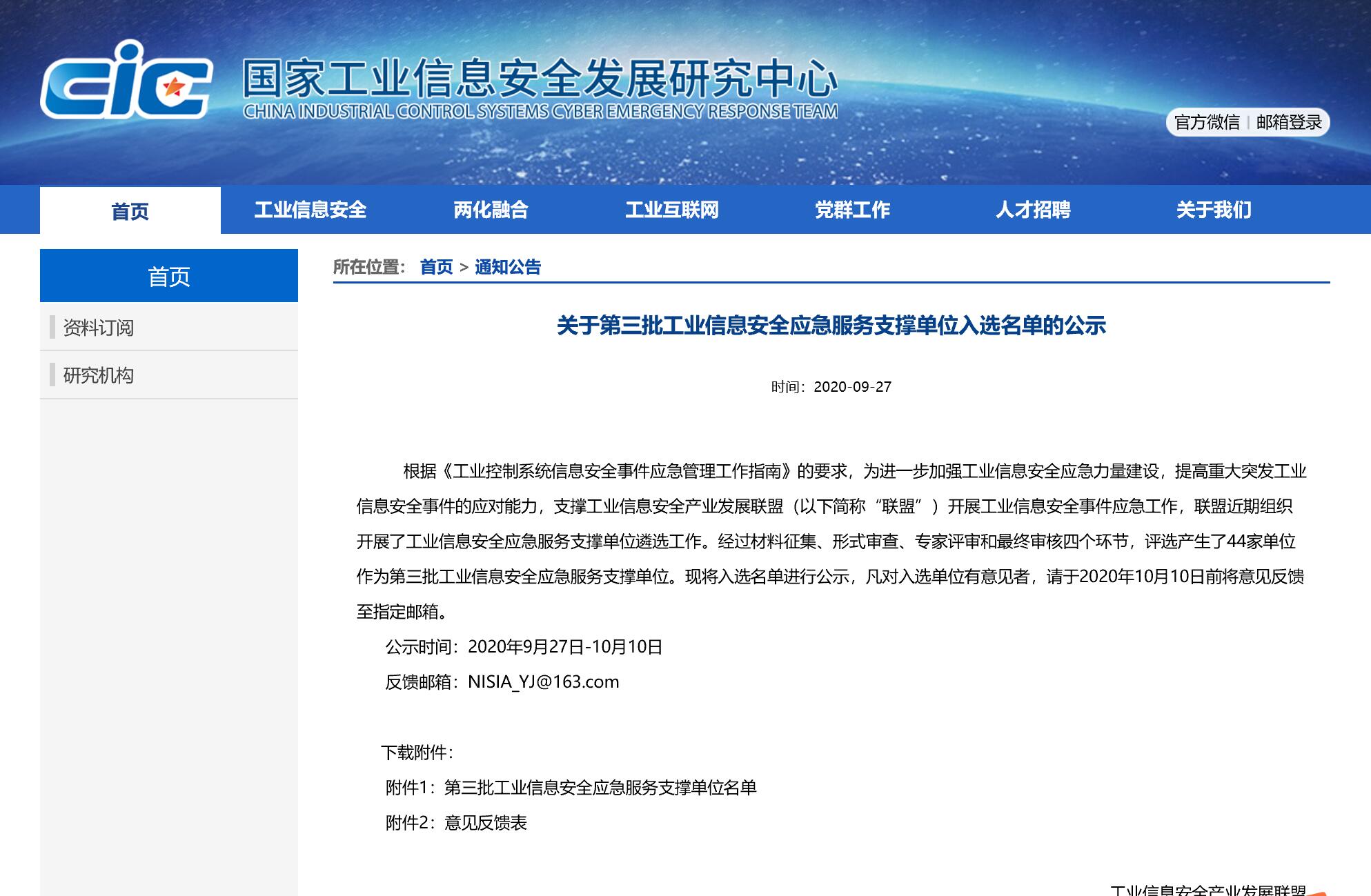1371x896 pixels.
Task: Open the 党群工作 menu item
Action: pos(853,210)
